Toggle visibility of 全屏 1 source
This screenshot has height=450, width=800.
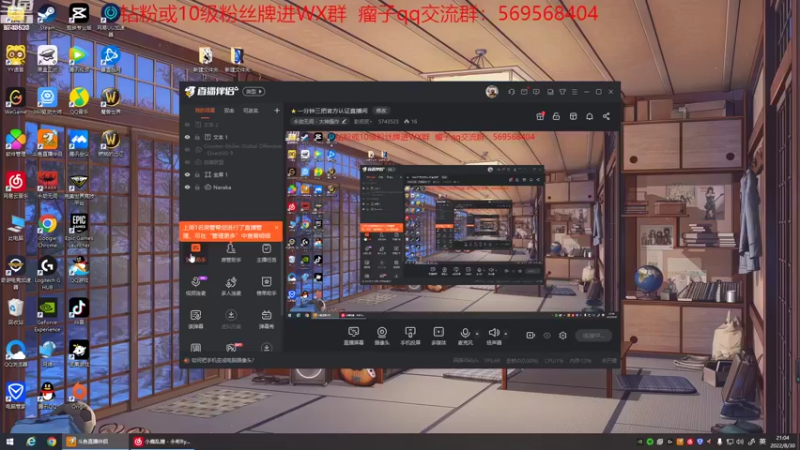187,174
